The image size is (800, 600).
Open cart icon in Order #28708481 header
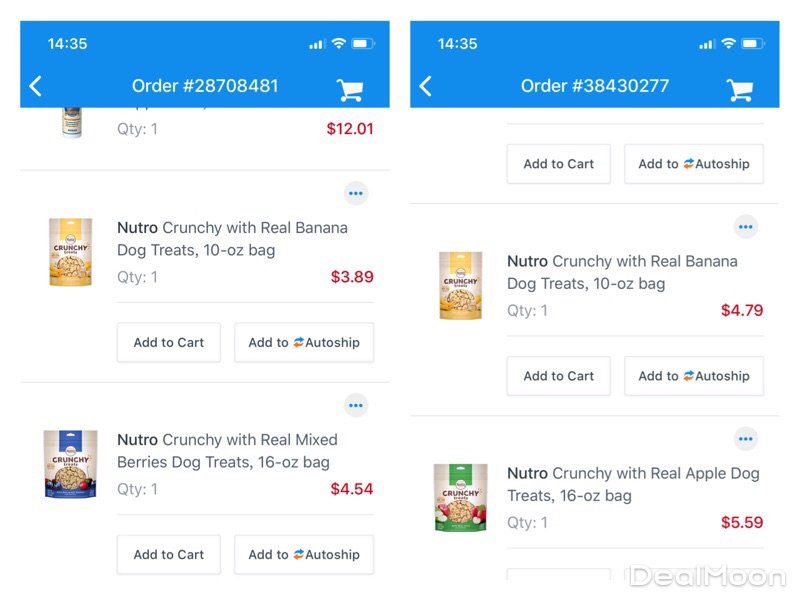[x=350, y=89]
